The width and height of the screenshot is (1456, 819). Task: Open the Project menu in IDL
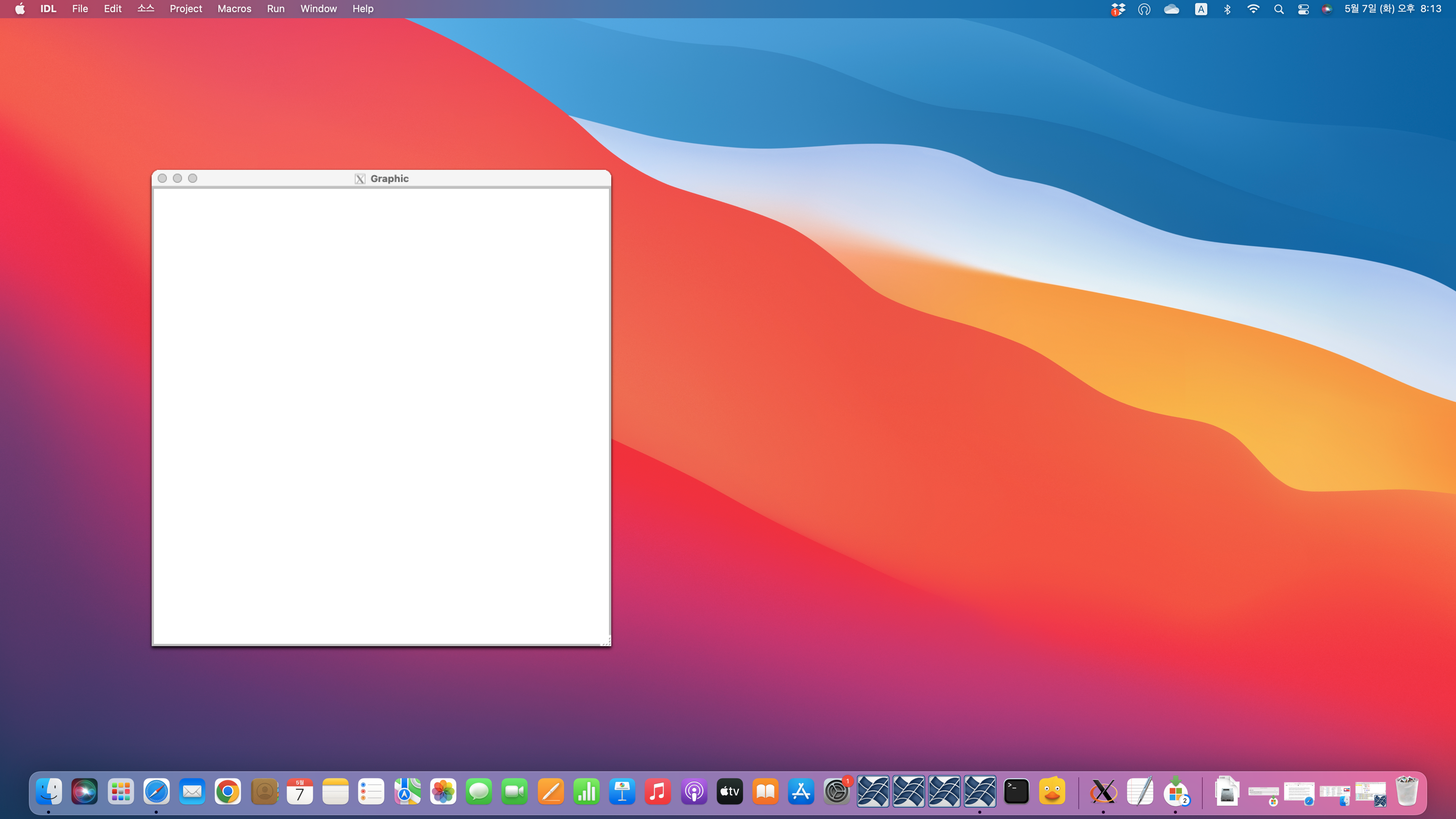pos(185,8)
